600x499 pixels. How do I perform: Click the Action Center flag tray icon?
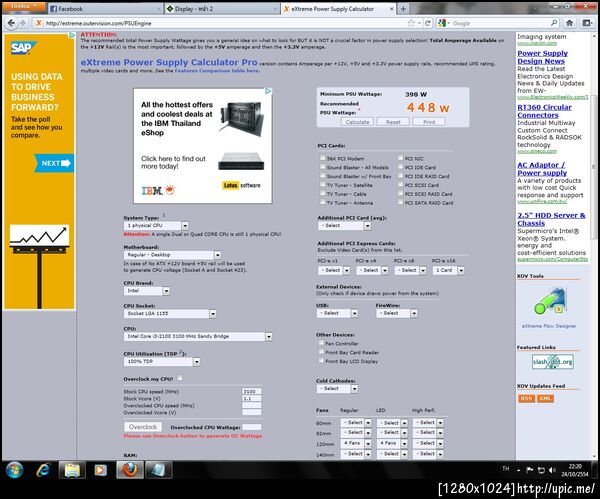point(530,470)
